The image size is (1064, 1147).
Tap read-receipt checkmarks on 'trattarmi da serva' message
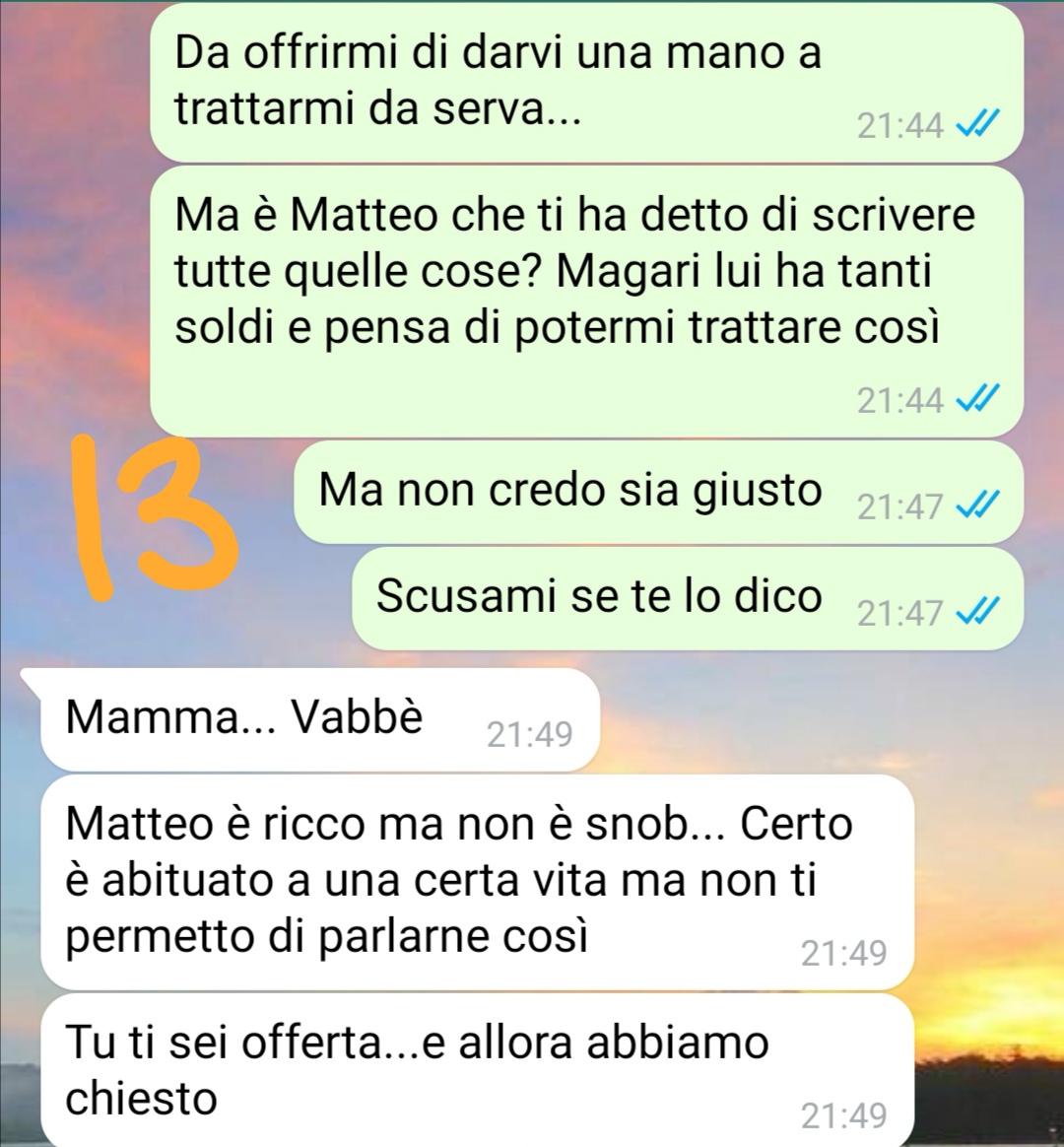pyautogui.click(x=976, y=126)
